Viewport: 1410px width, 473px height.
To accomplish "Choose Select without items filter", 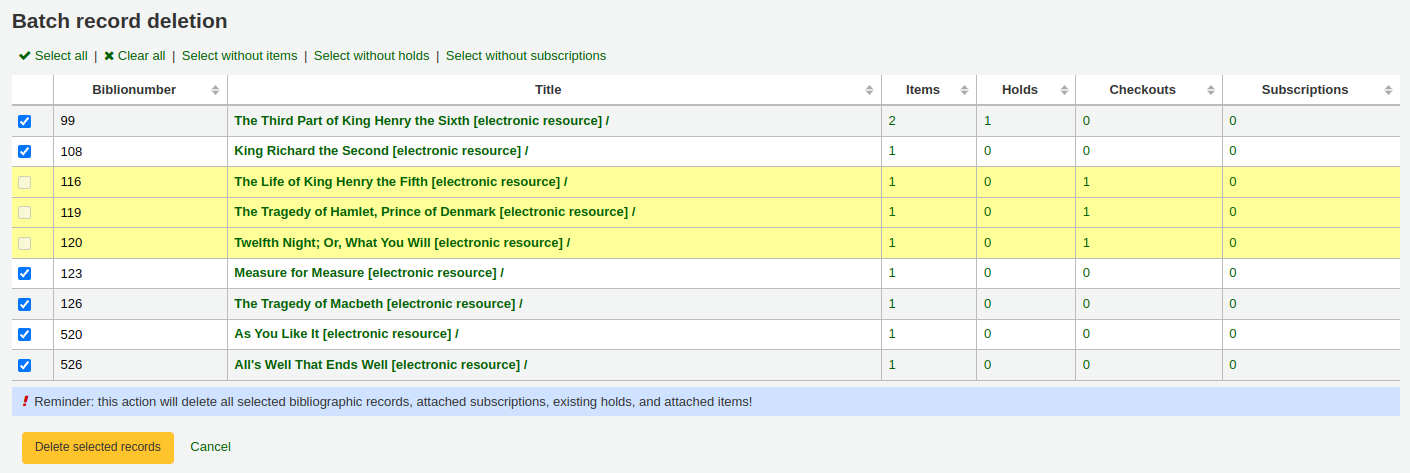I will [x=239, y=56].
